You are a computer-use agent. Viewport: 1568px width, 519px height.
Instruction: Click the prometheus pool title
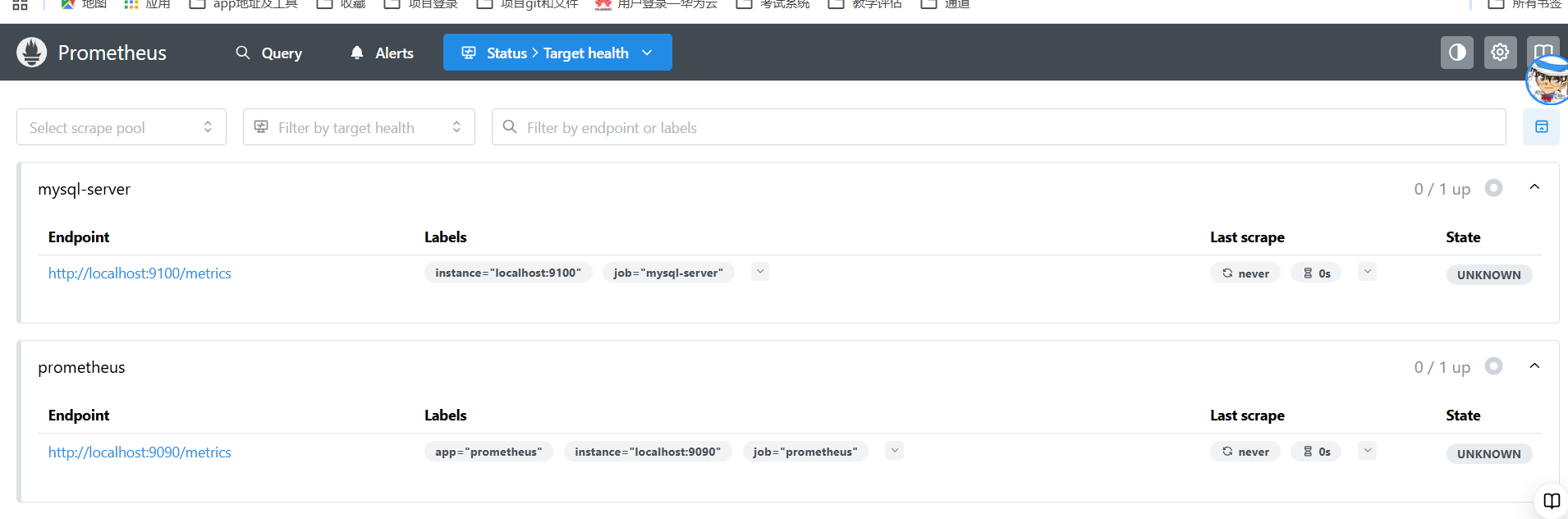82,368
